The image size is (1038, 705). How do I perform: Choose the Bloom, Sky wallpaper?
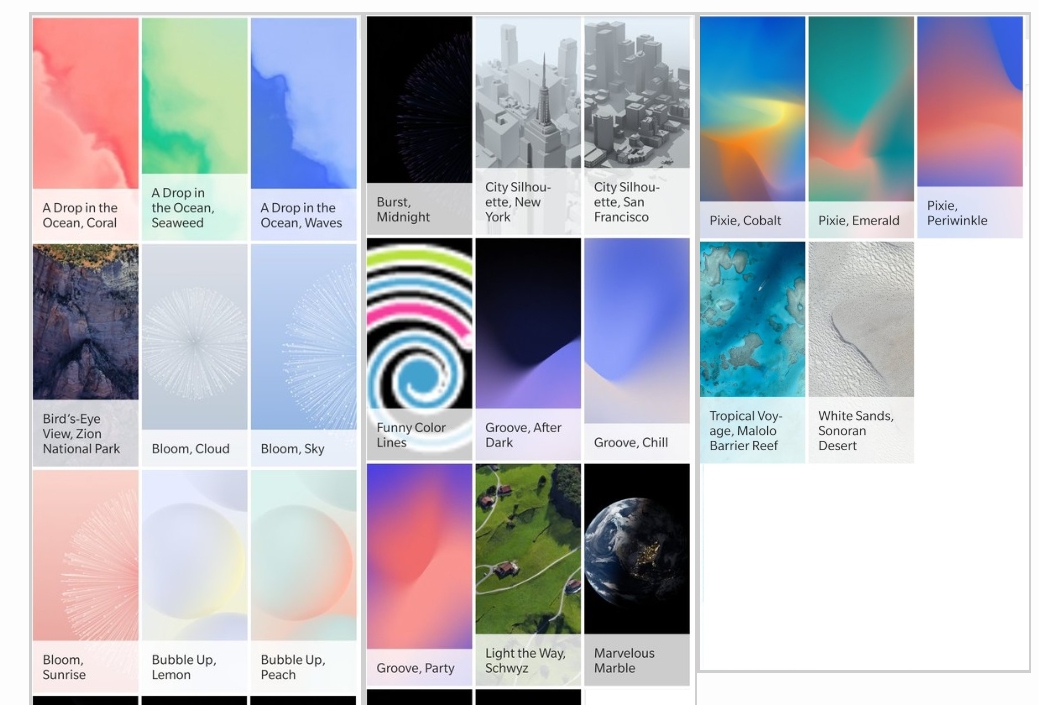tap(303, 355)
